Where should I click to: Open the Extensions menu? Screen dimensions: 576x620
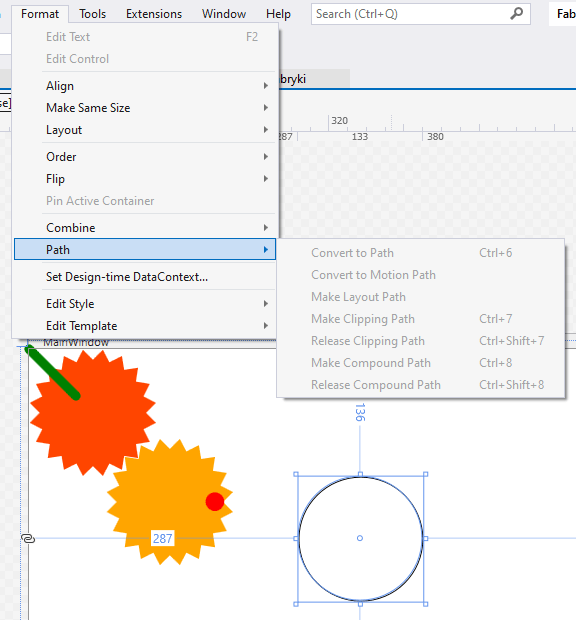click(x=154, y=14)
